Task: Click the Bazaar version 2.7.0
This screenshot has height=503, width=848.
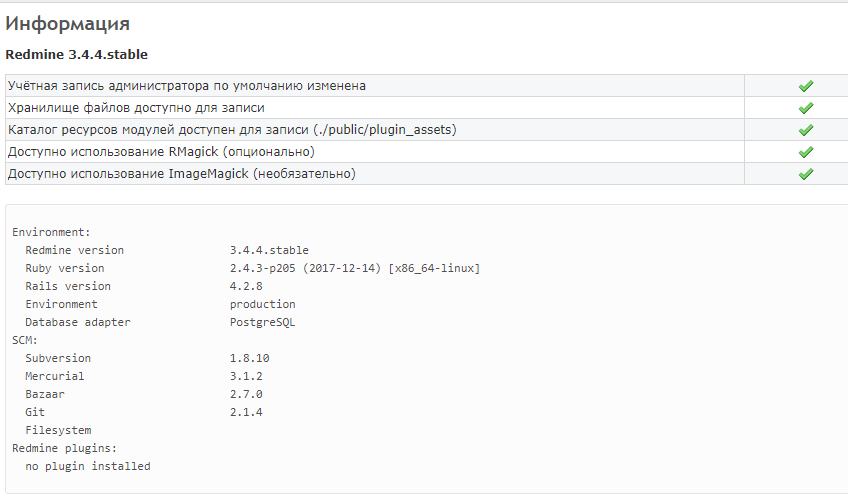Action: 246,394
